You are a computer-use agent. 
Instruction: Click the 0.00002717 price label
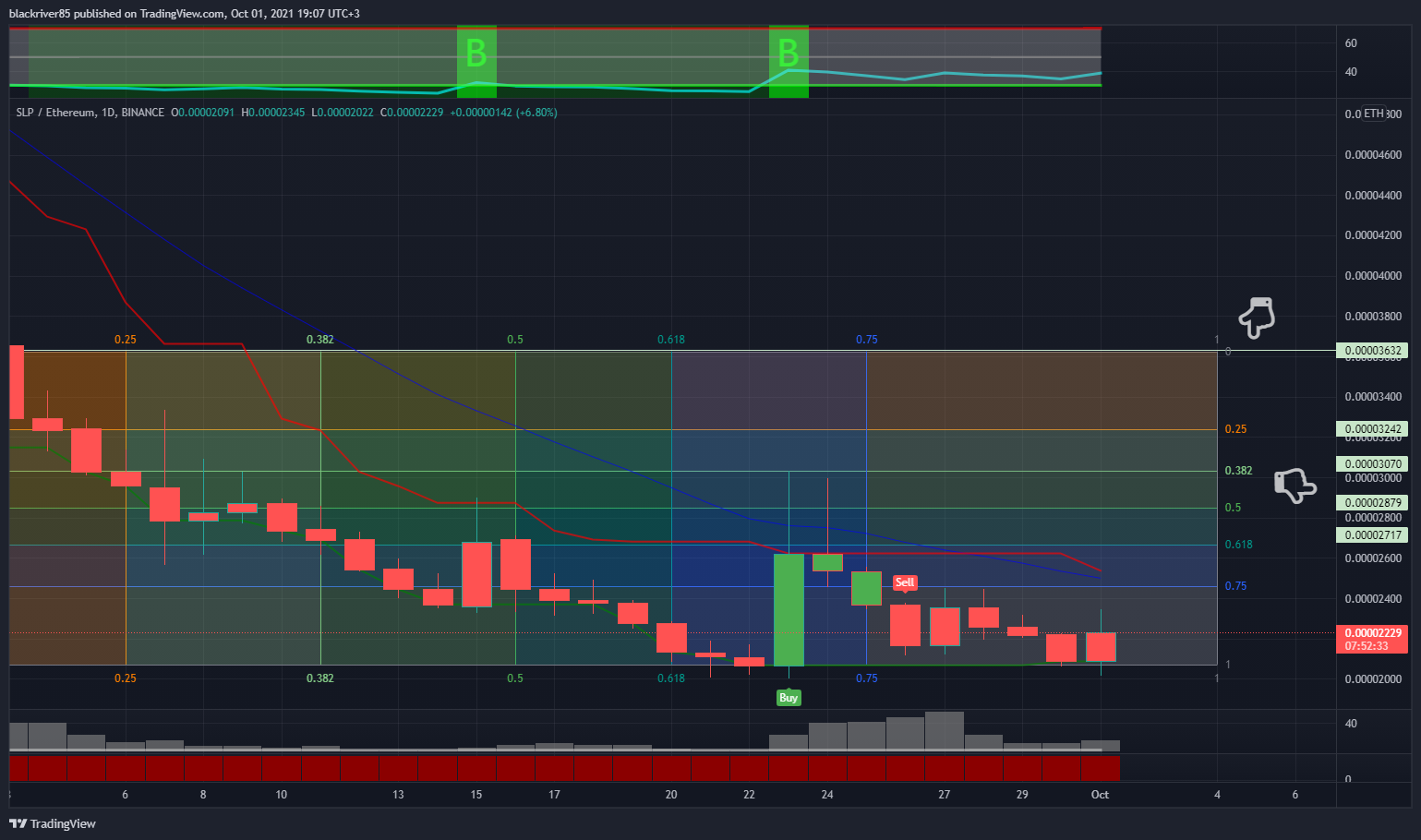(1373, 535)
